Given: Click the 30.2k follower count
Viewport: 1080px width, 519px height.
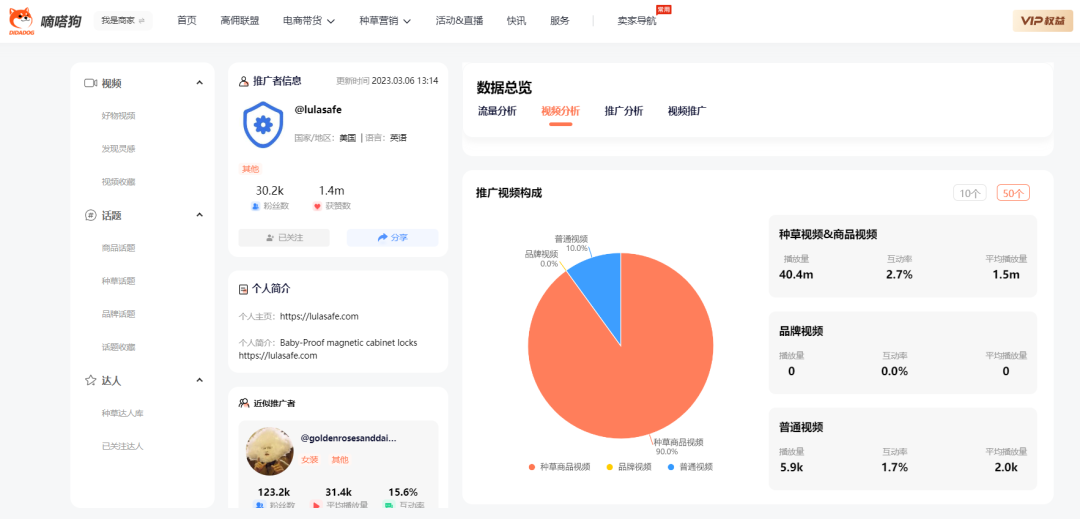Looking at the screenshot, I should [x=270, y=191].
